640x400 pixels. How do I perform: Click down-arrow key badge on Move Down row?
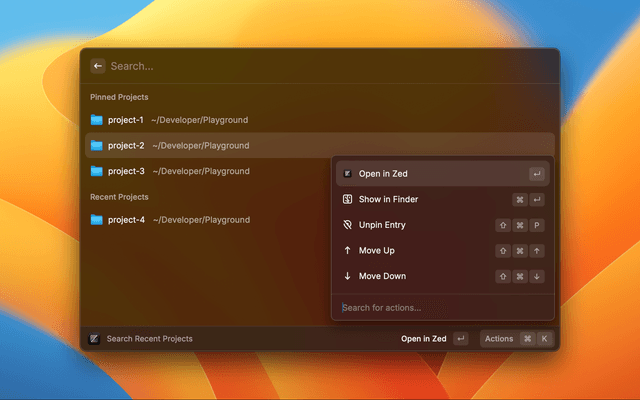(x=537, y=277)
